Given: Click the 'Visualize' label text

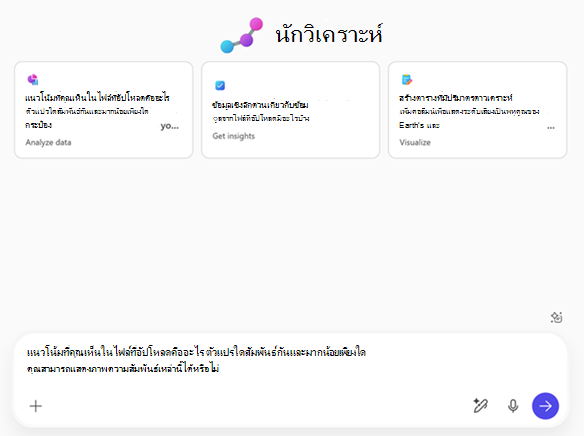Looking at the screenshot, I should 415,142.
